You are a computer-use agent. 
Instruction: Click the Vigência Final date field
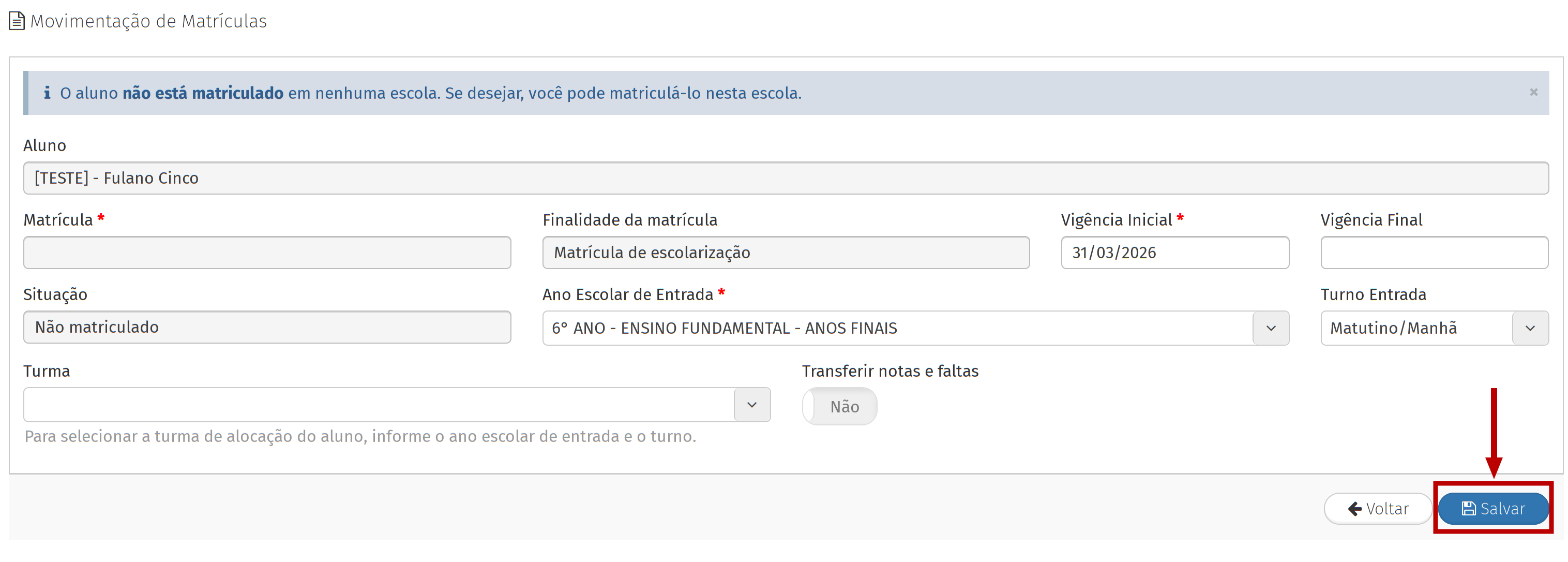pyautogui.click(x=1434, y=253)
